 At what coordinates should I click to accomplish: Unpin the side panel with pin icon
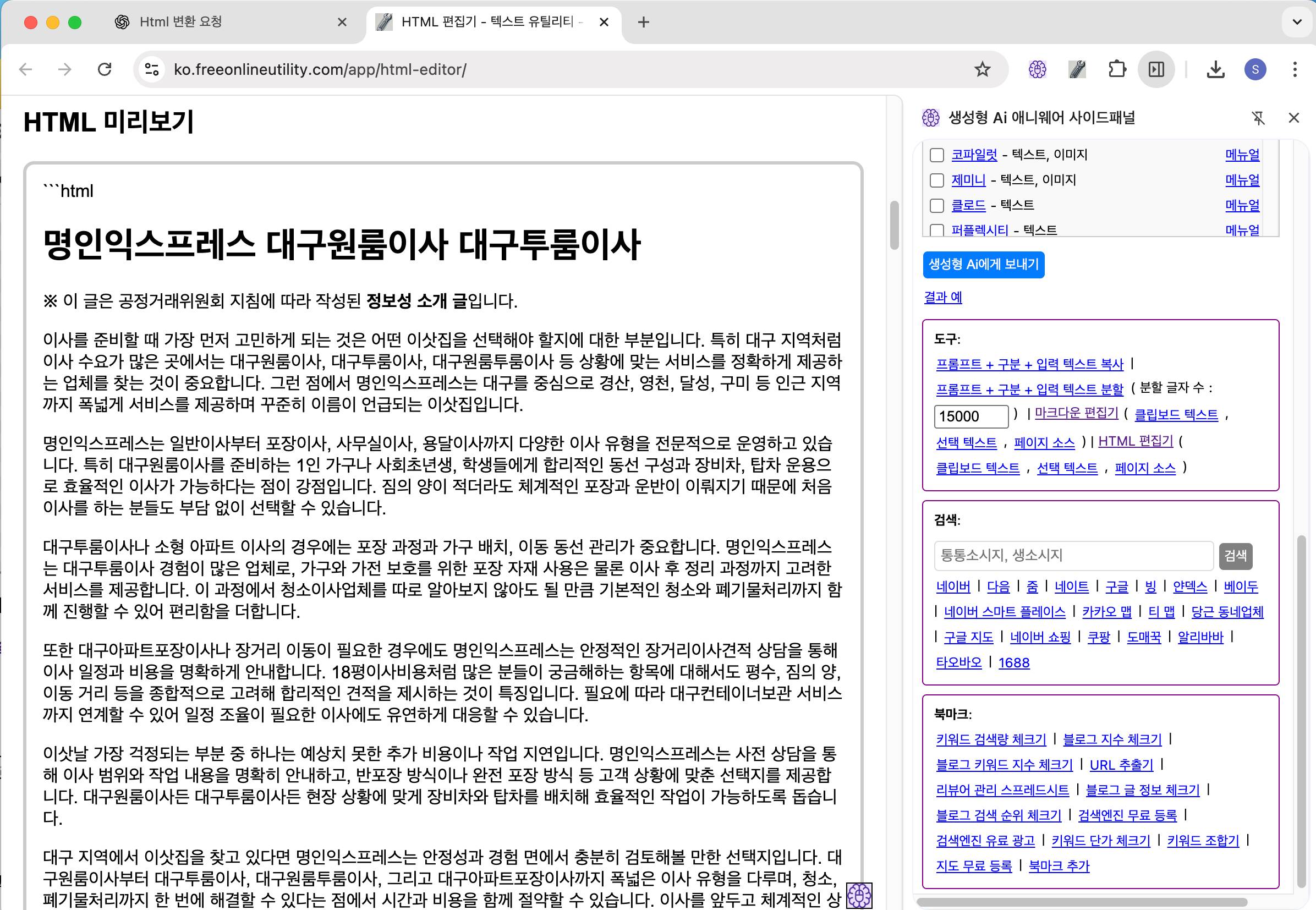[x=1258, y=118]
